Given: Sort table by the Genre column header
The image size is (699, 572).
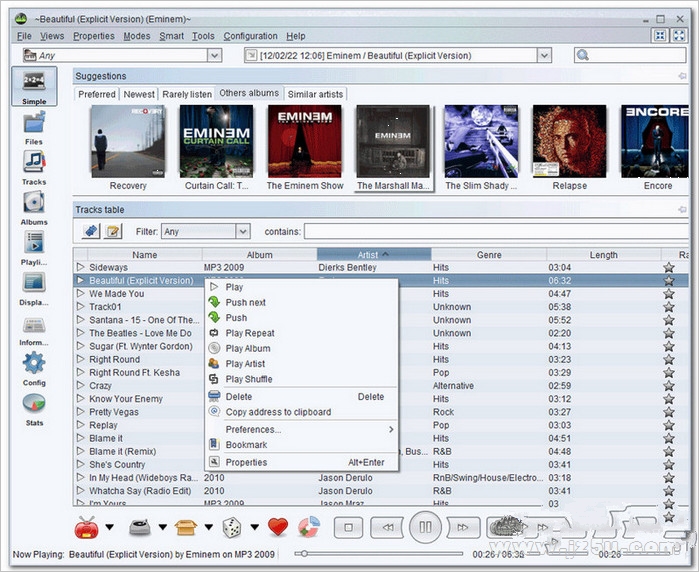Looking at the screenshot, I should (x=489, y=255).
